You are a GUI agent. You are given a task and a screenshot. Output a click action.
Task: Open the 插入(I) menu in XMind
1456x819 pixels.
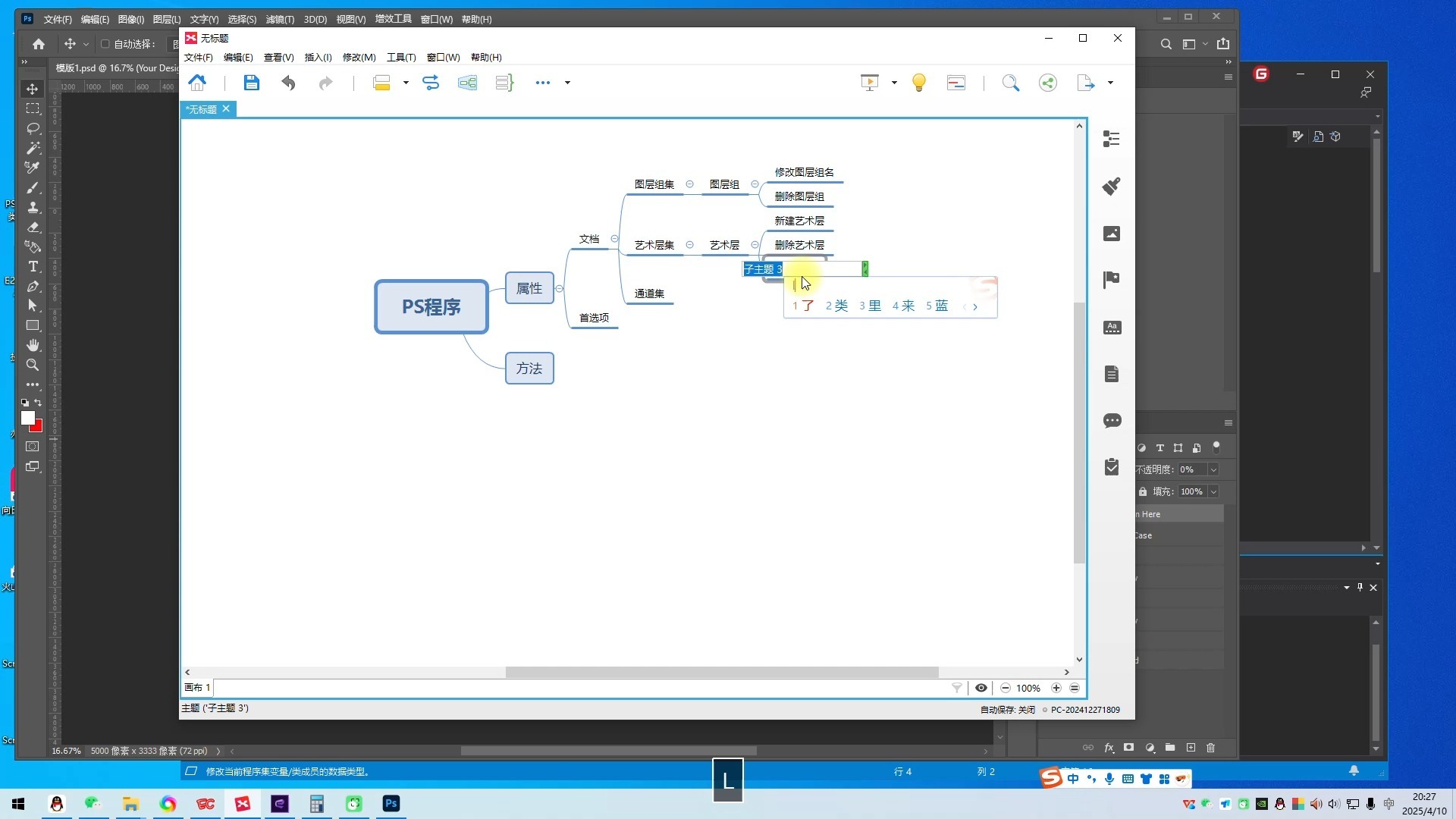tap(318, 58)
